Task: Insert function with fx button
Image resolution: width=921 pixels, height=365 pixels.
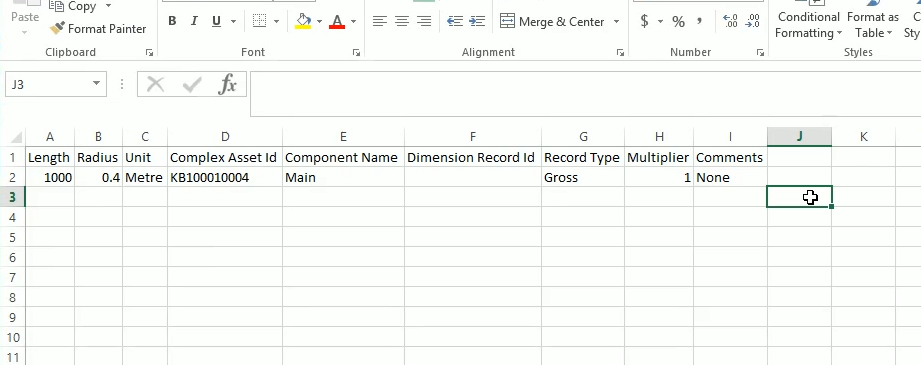Action: (x=227, y=85)
